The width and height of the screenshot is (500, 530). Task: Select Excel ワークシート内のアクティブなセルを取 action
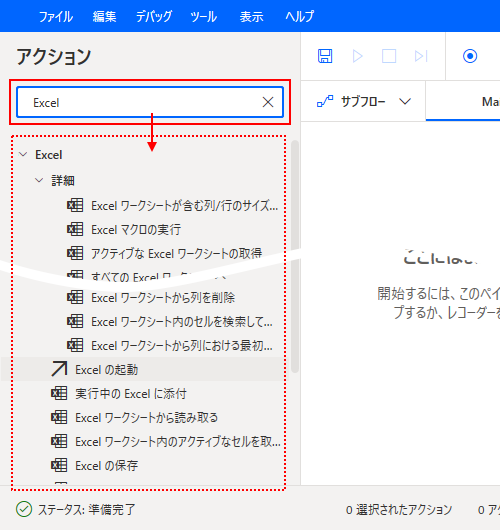(178, 441)
